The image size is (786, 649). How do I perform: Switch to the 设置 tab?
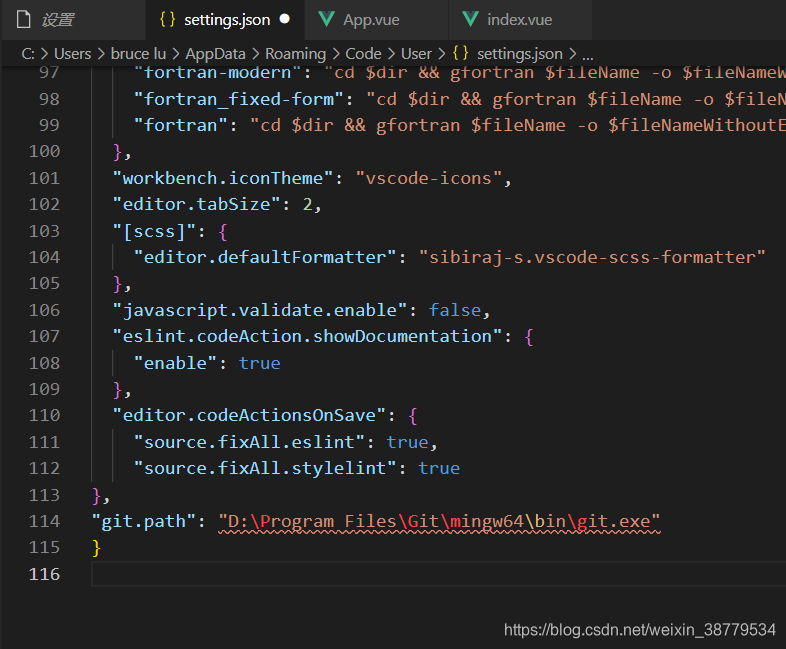coord(74,20)
